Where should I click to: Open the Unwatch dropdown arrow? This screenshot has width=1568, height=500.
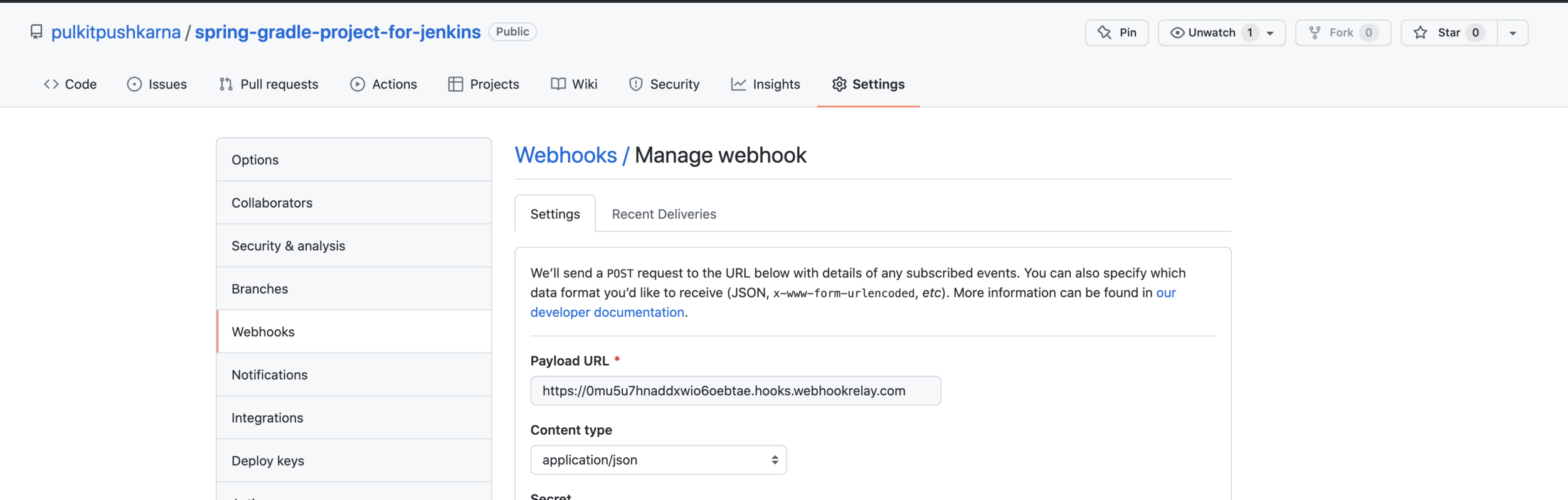pos(1270,33)
